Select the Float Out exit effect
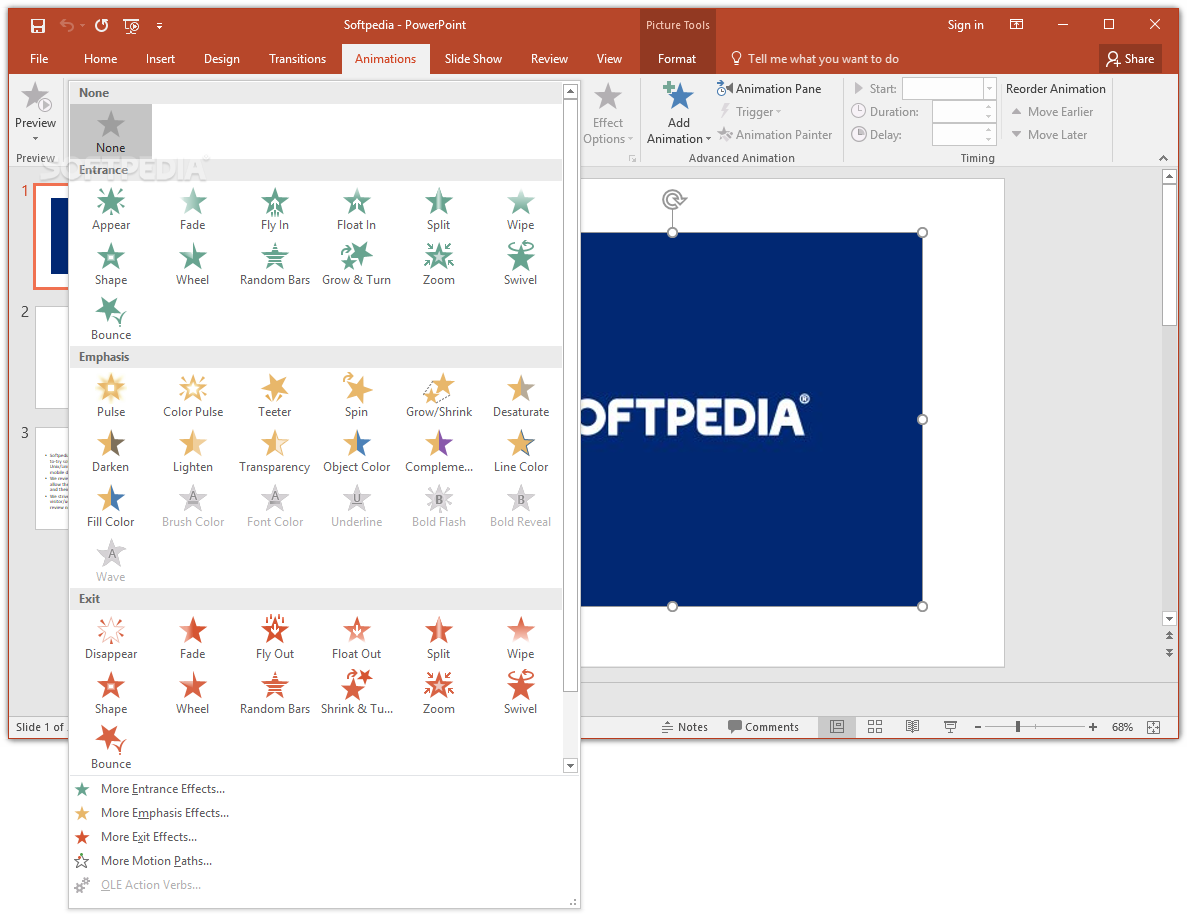This screenshot has width=1187, height=919. click(x=357, y=638)
